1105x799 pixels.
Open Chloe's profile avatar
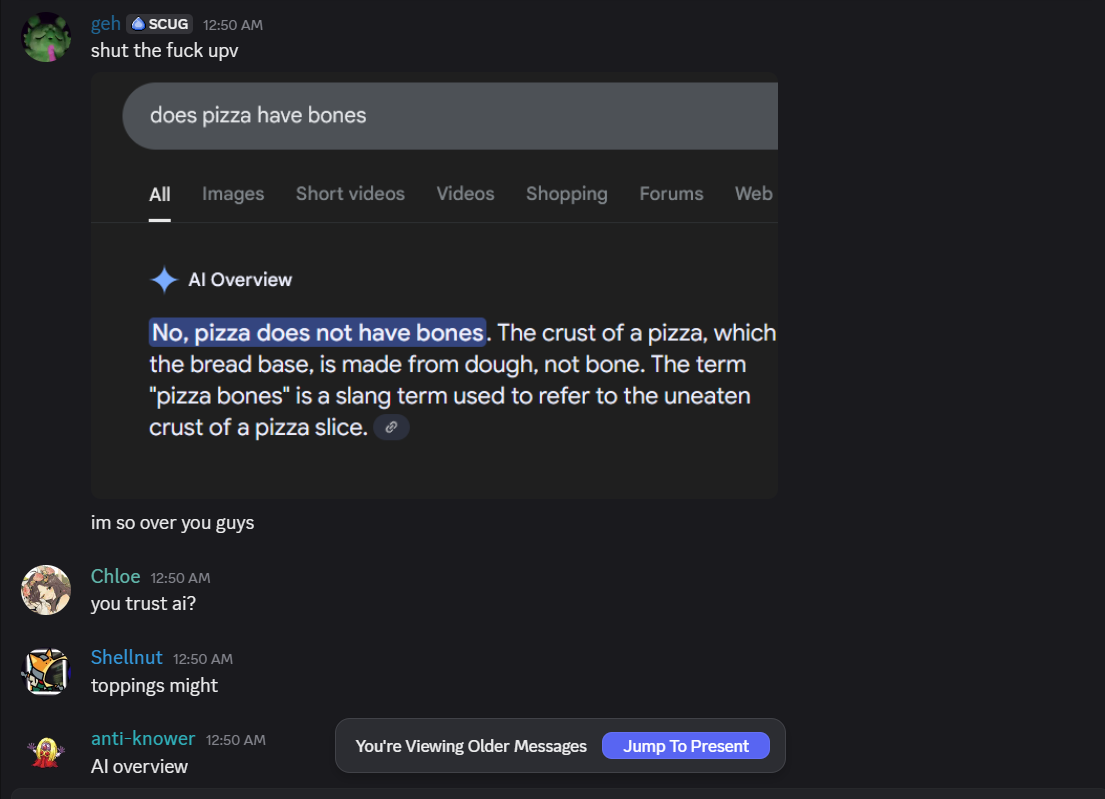coord(46,590)
